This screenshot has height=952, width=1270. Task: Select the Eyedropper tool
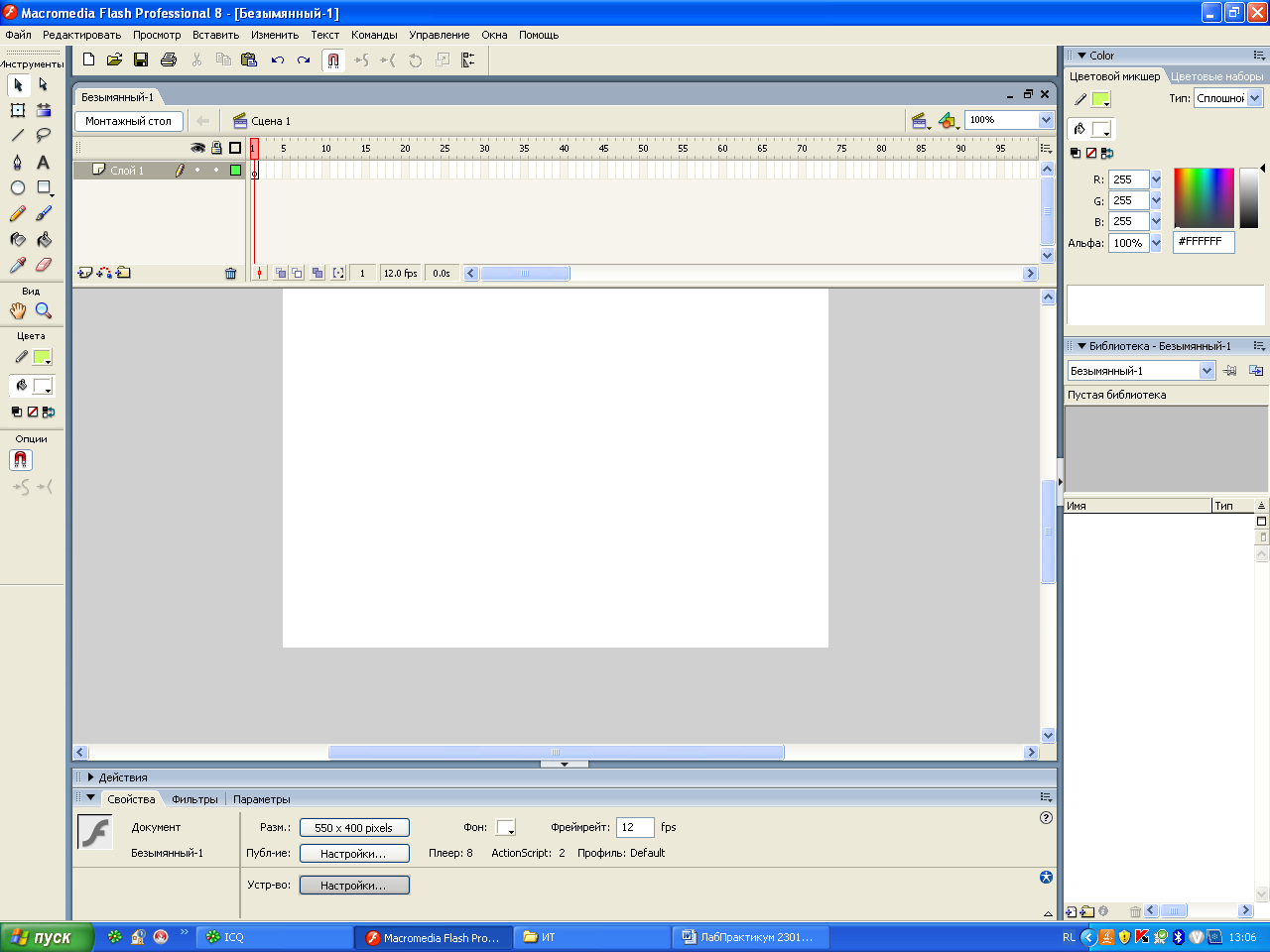[x=18, y=265]
